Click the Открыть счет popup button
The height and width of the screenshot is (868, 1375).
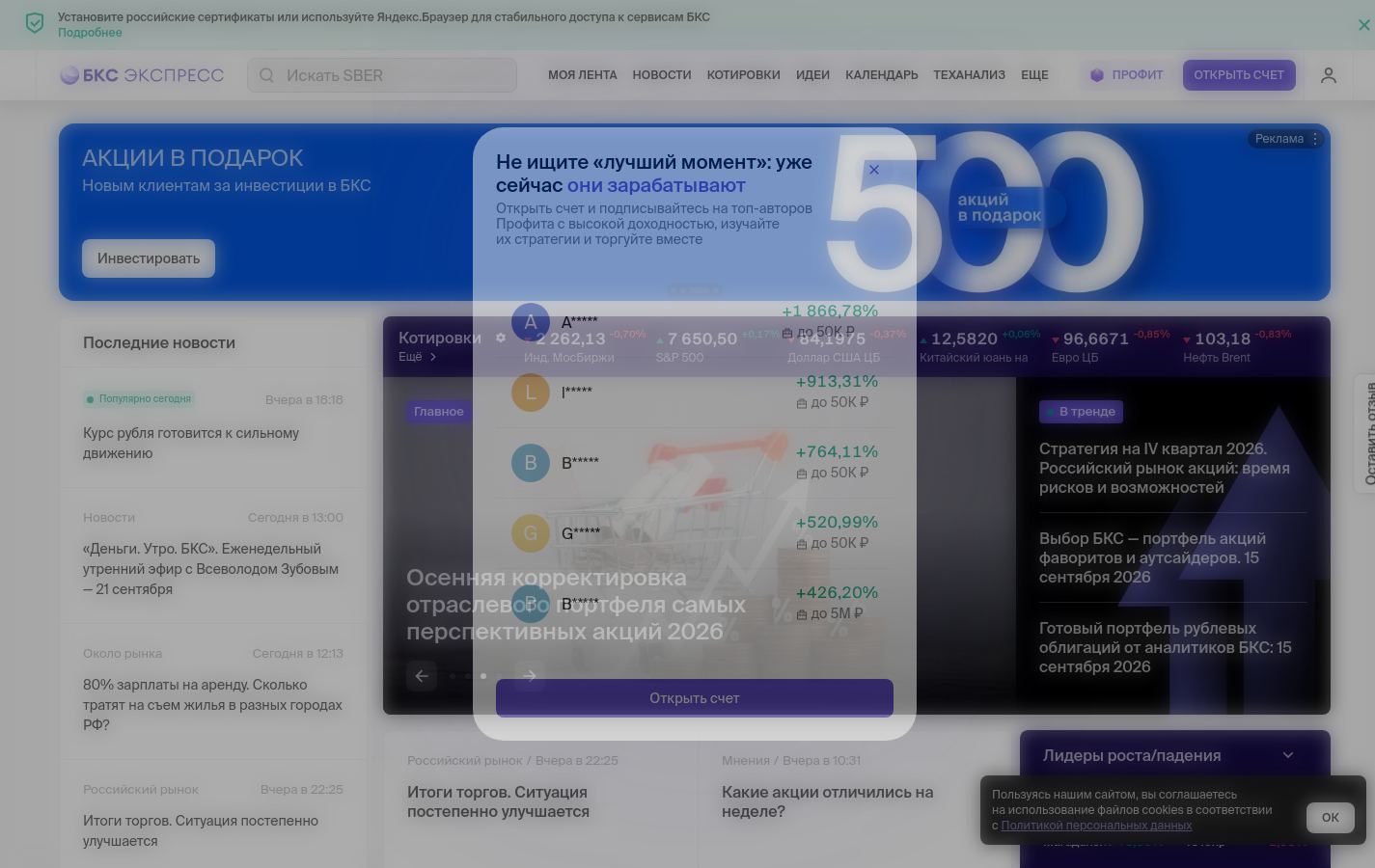[x=695, y=698]
